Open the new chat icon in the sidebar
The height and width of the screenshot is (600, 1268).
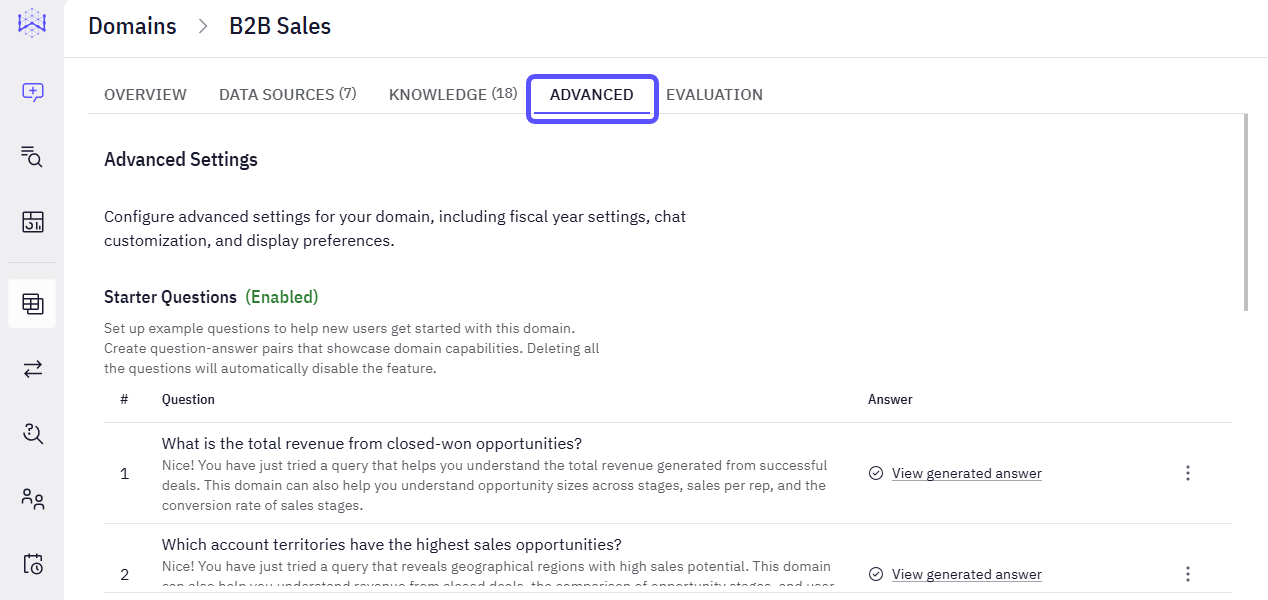pyautogui.click(x=32, y=92)
